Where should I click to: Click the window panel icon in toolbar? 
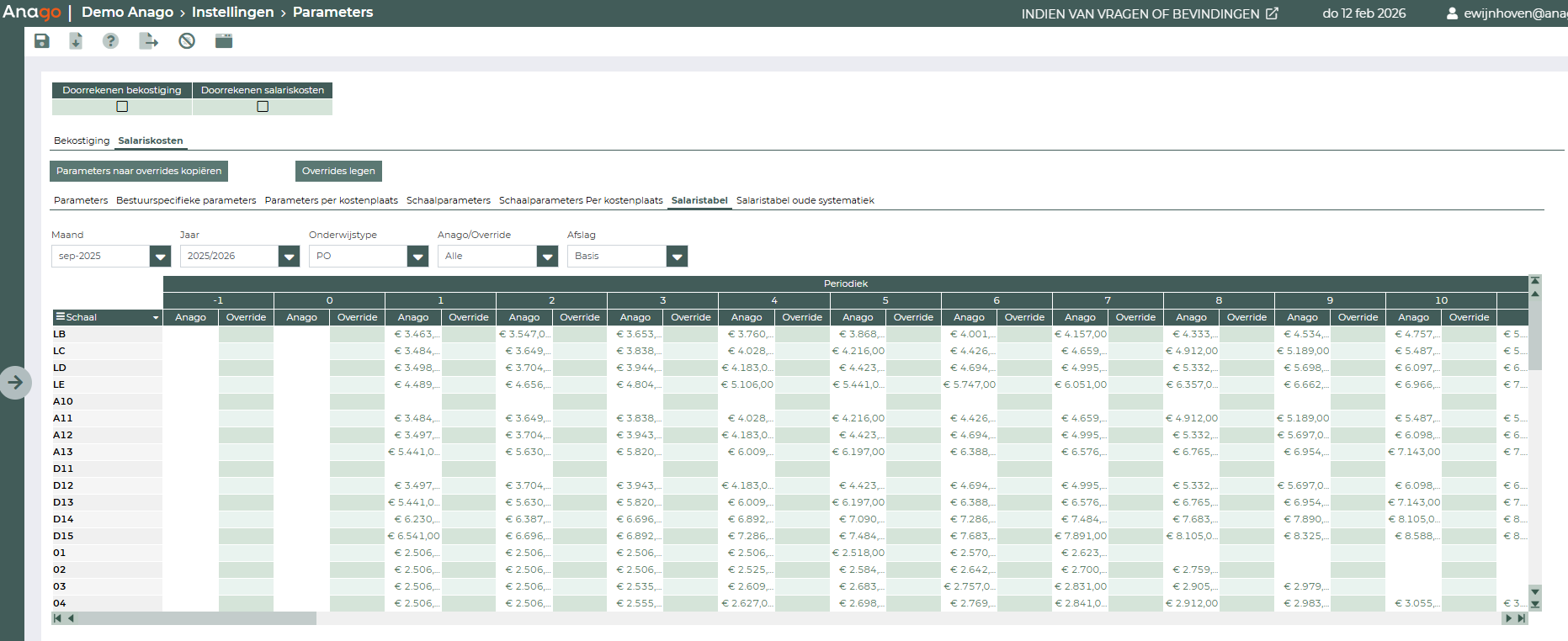coord(223,41)
